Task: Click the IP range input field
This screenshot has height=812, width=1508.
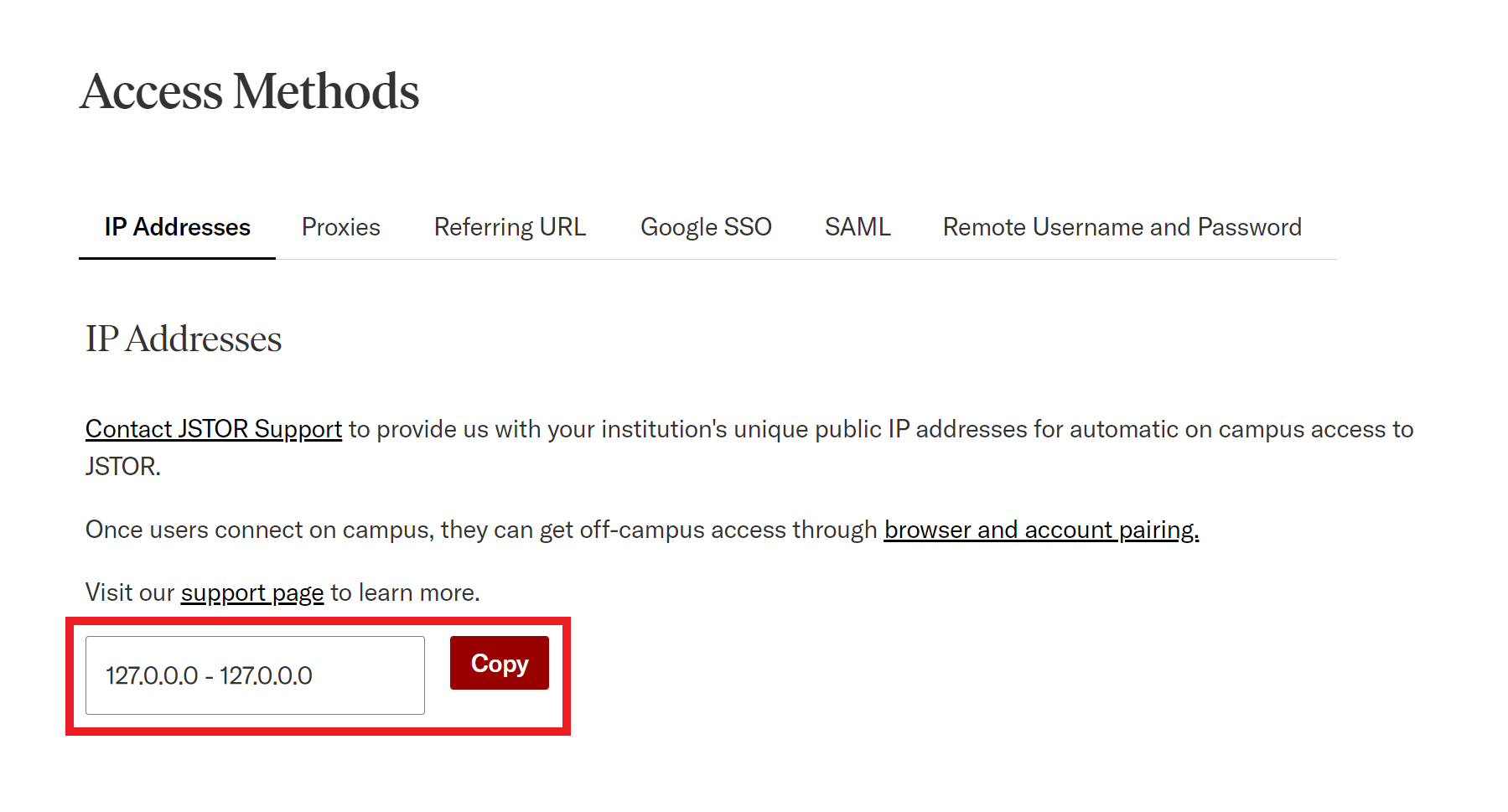Action: tap(255, 675)
